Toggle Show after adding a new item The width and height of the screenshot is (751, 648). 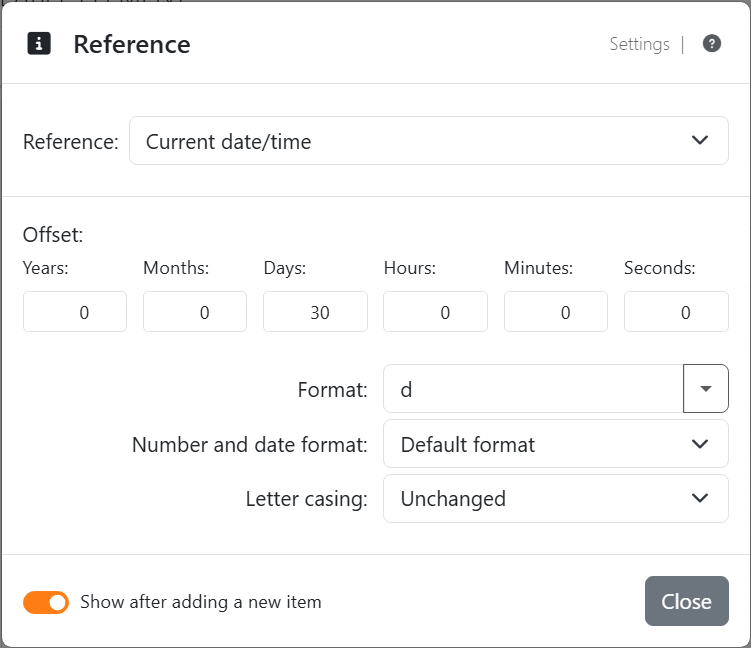coord(46,603)
